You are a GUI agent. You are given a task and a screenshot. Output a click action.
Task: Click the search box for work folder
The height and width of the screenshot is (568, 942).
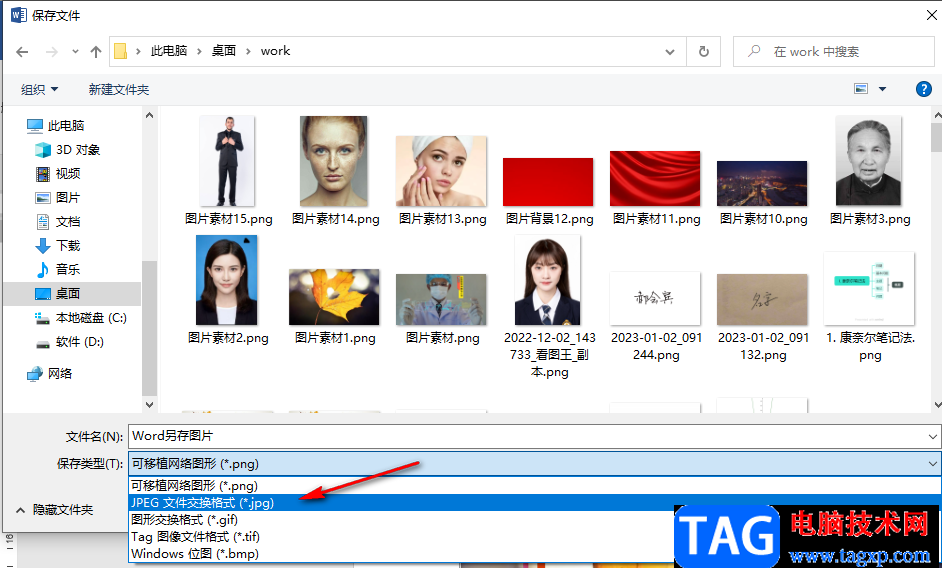point(833,52)
